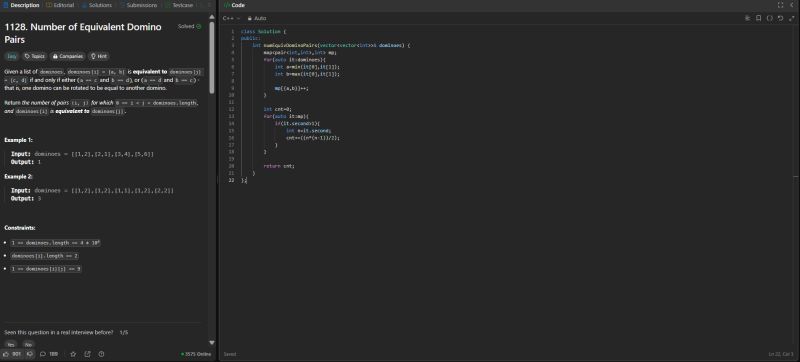Answer No to interview question

click(x=29, y=345)
